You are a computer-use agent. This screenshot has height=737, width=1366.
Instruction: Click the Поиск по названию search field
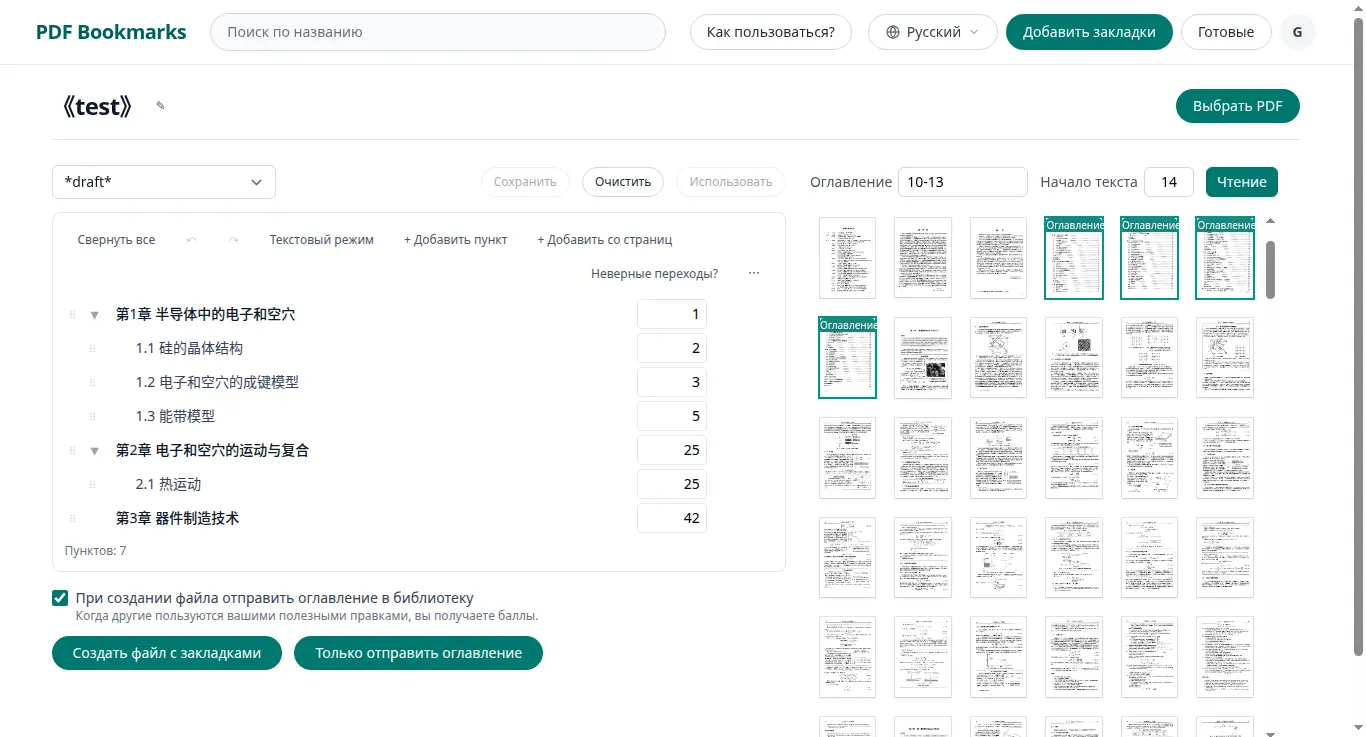click(438, 32)
